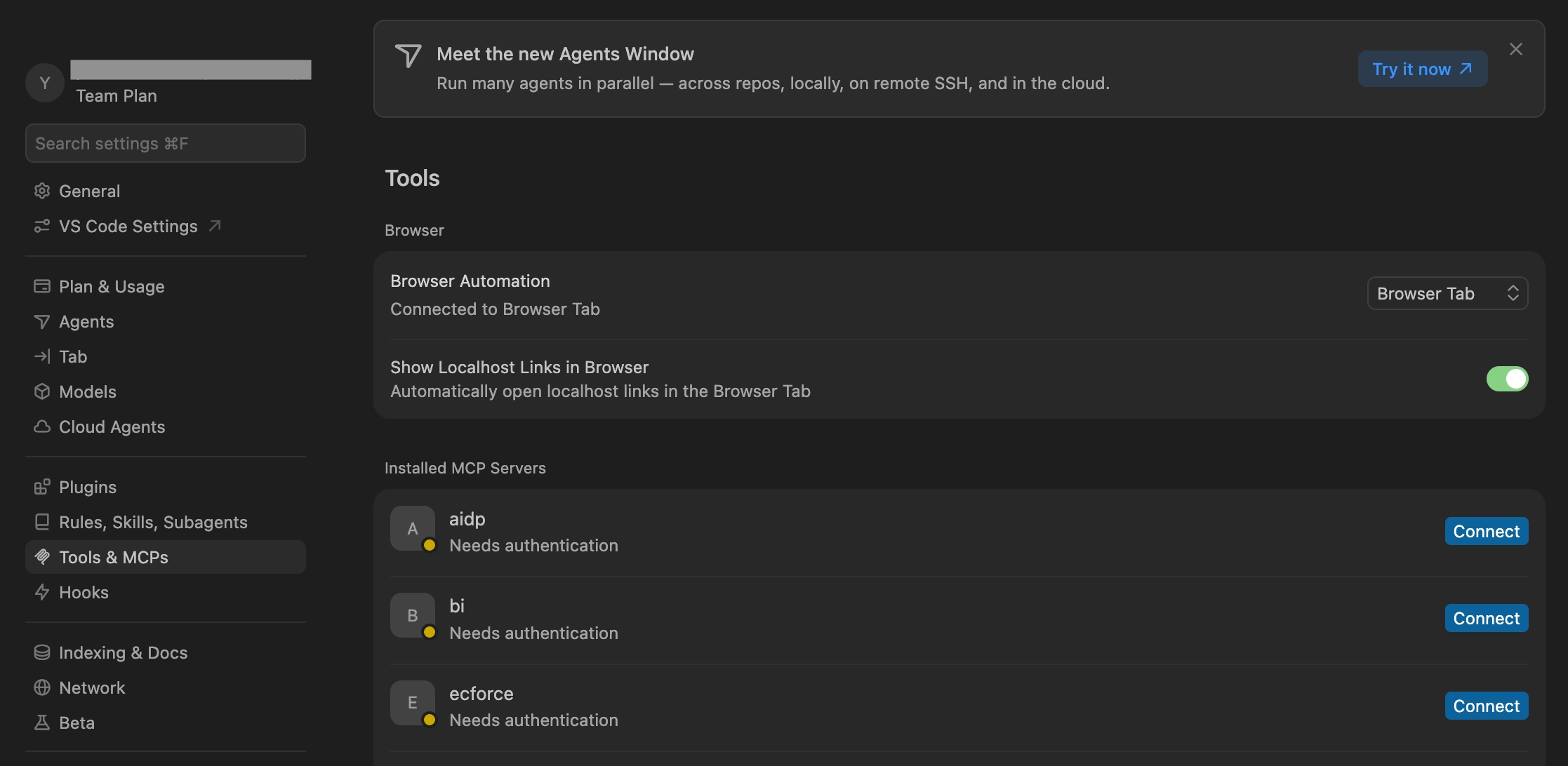Click the General gear icon in sidebar
The height and width of the screenshot is (766, 1568).
pyautogui.click(x=42, y=191)
